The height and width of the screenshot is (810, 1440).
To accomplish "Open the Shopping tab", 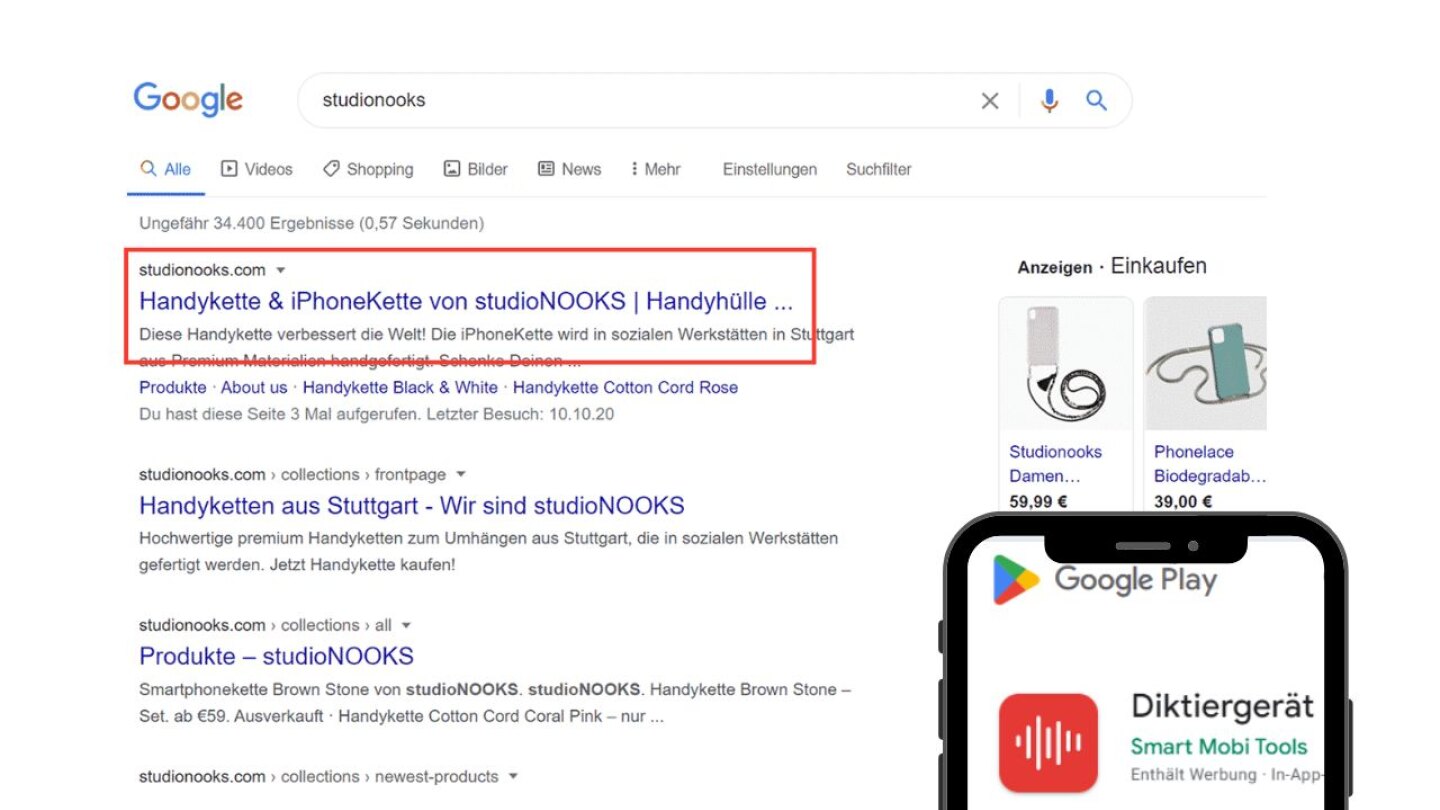I will [368, 169].
